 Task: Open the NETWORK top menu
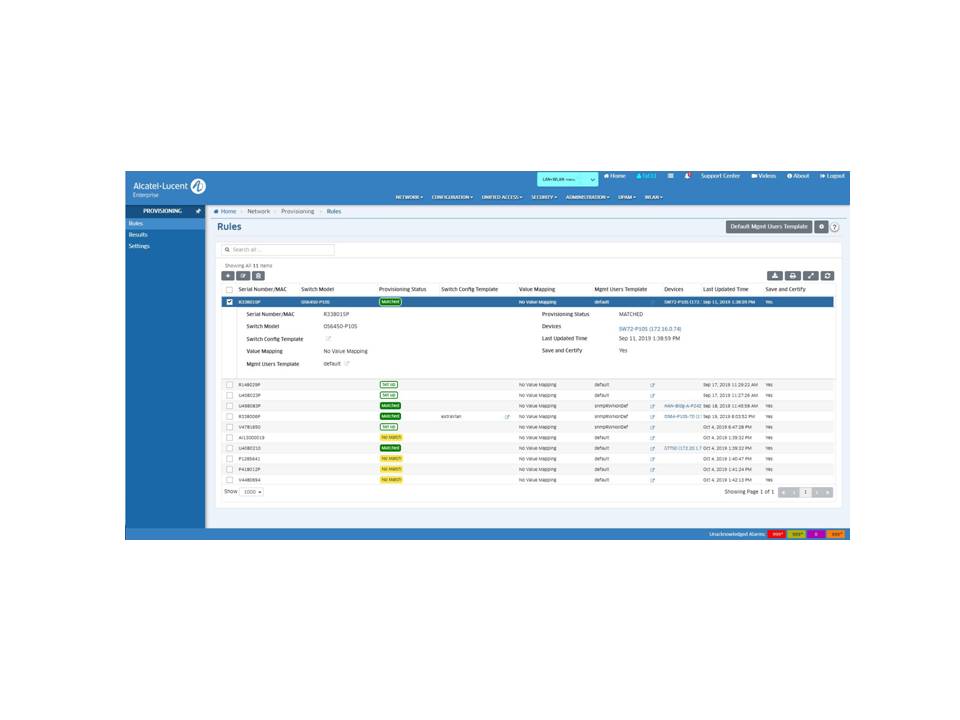pyautogui.click(x=409, y=197)
